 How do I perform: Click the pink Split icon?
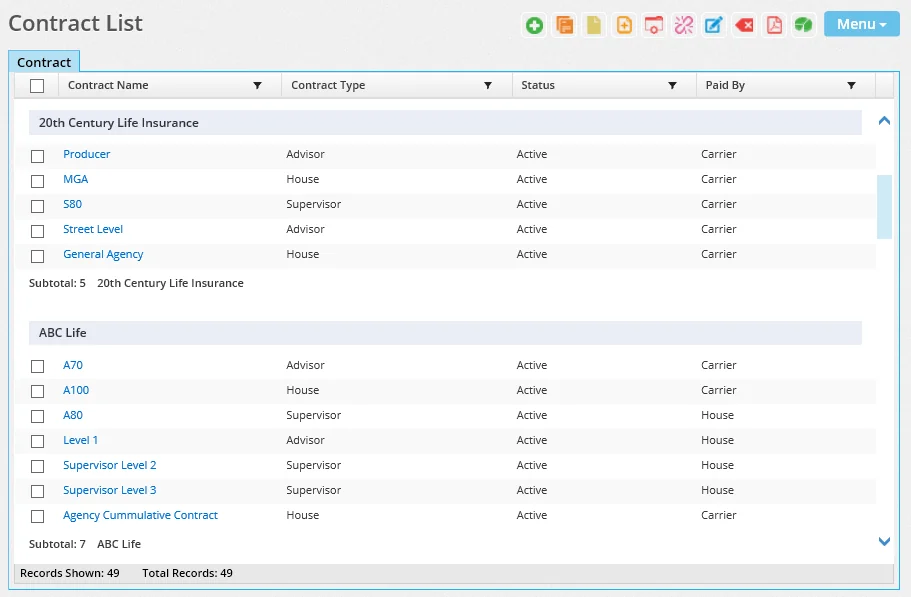(684, 25)
